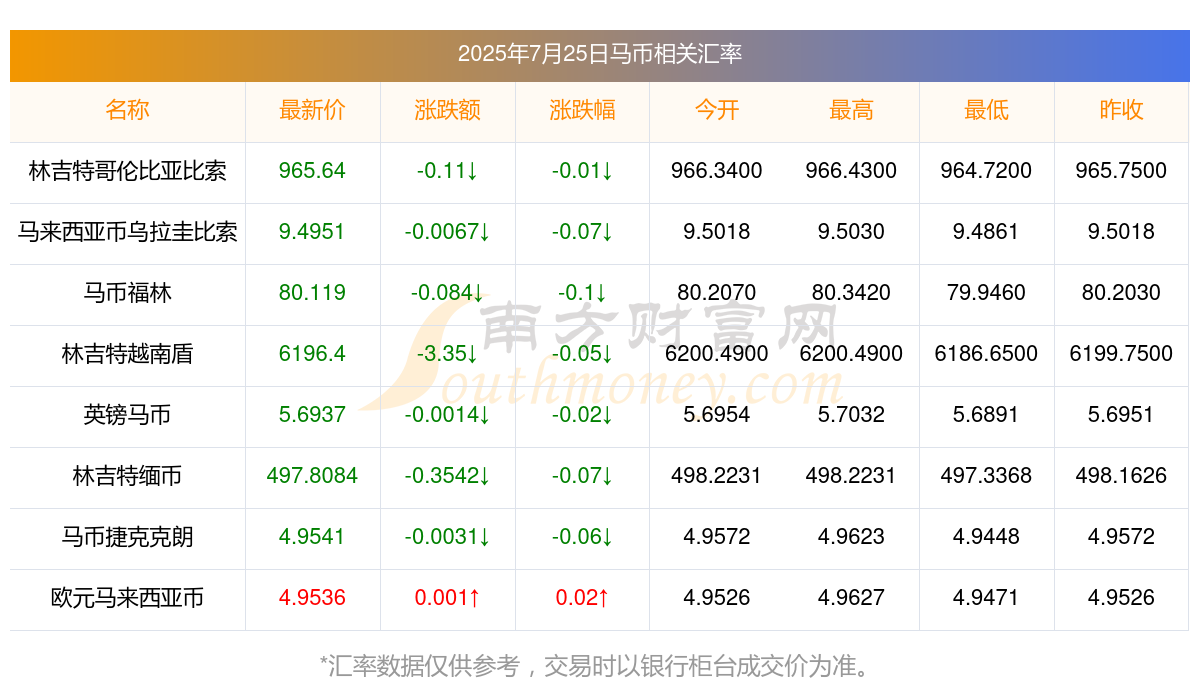
Task: Click previous close 965.7500
Action: pos(1121,171)
